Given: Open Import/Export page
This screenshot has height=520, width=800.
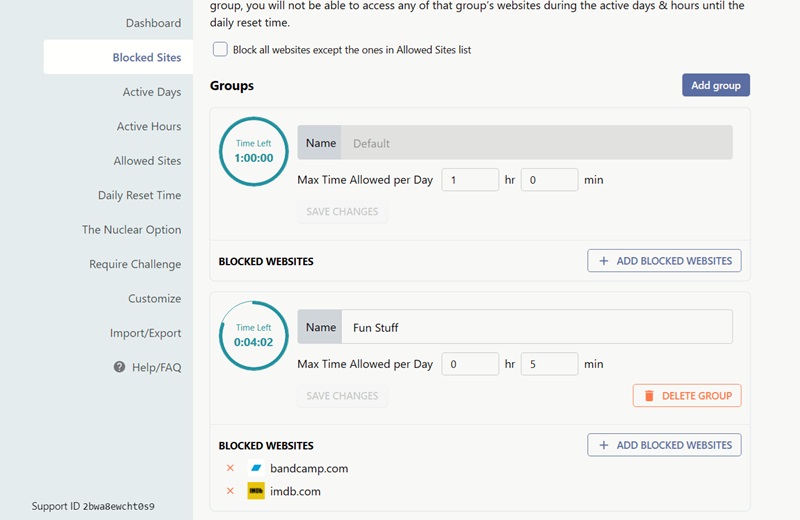Looking at the screenshot, I should (x=145, y=333).
